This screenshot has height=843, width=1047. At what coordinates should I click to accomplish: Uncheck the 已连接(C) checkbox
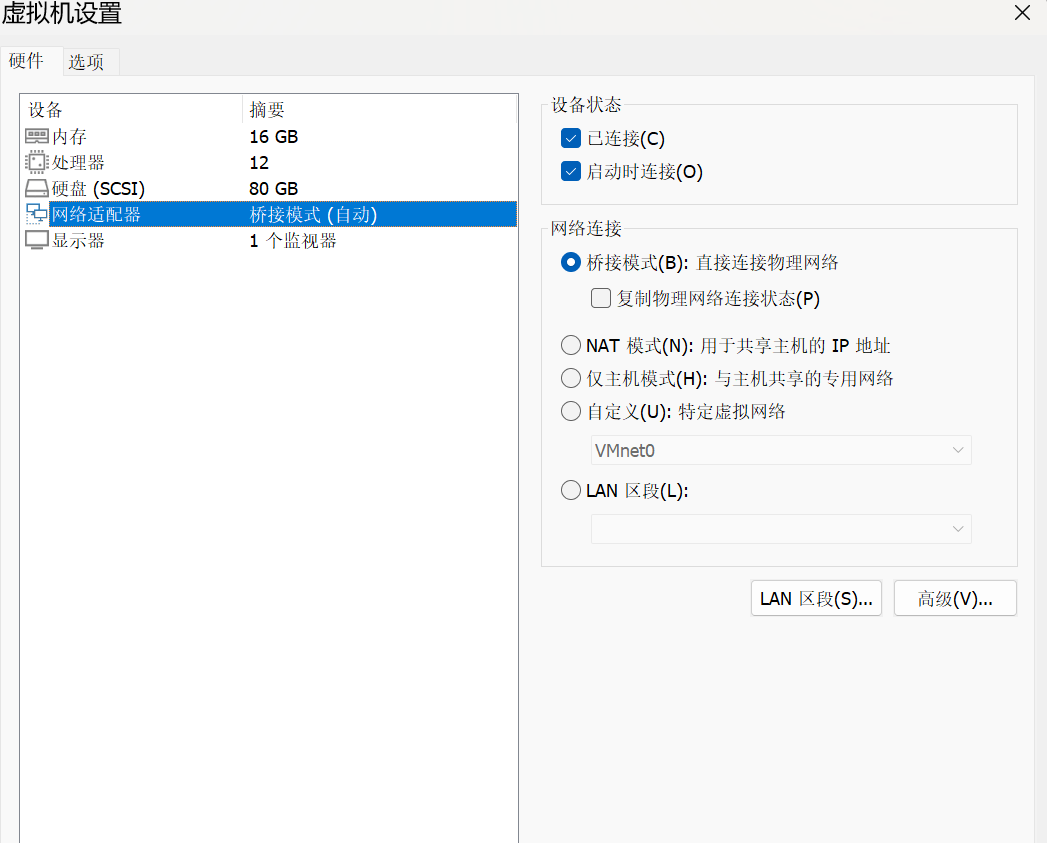(x=571, y=138)
